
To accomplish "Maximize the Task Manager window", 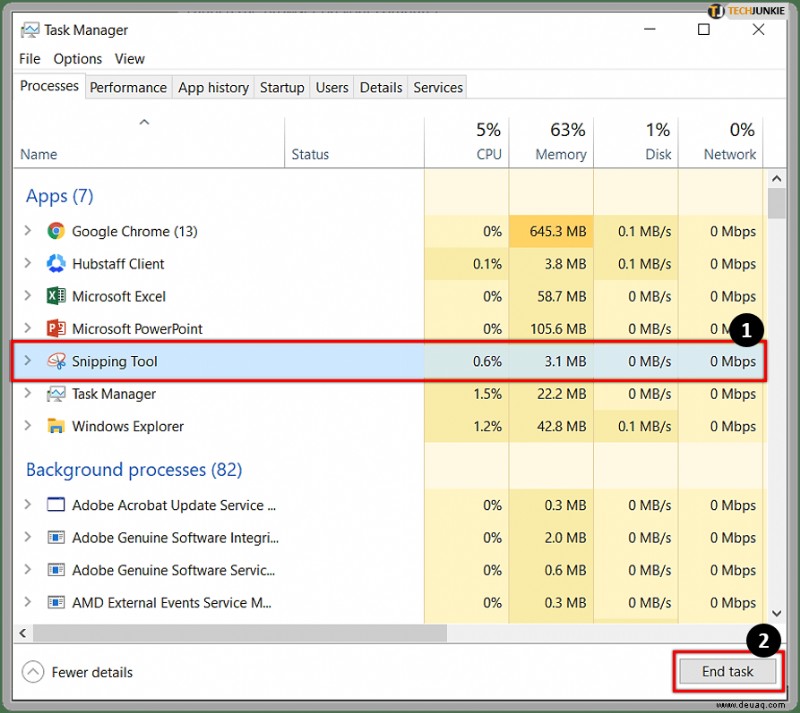I will pos(704,30).
